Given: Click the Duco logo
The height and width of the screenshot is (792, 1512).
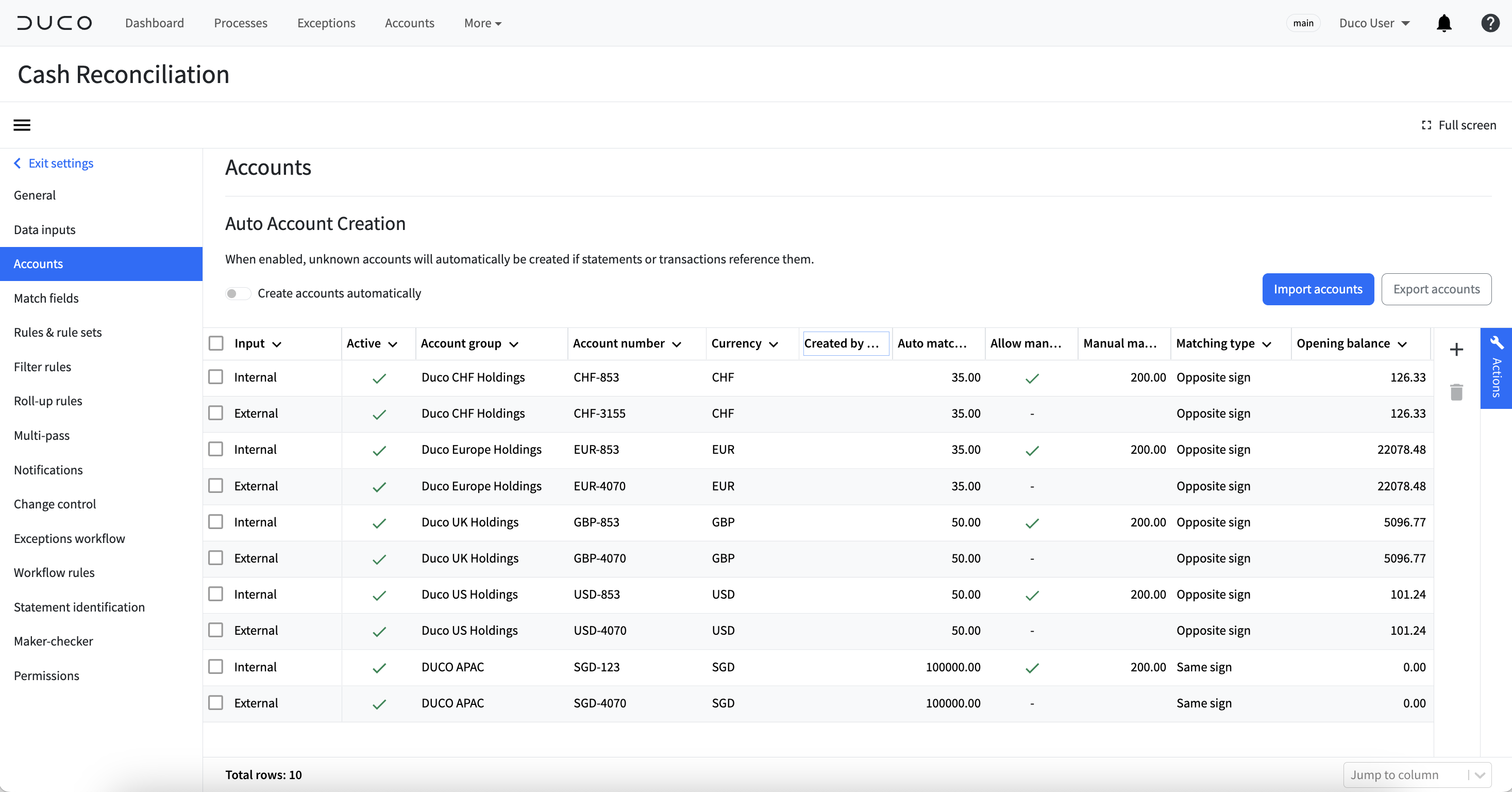Looking at the screenshot, I should [55, 23].
